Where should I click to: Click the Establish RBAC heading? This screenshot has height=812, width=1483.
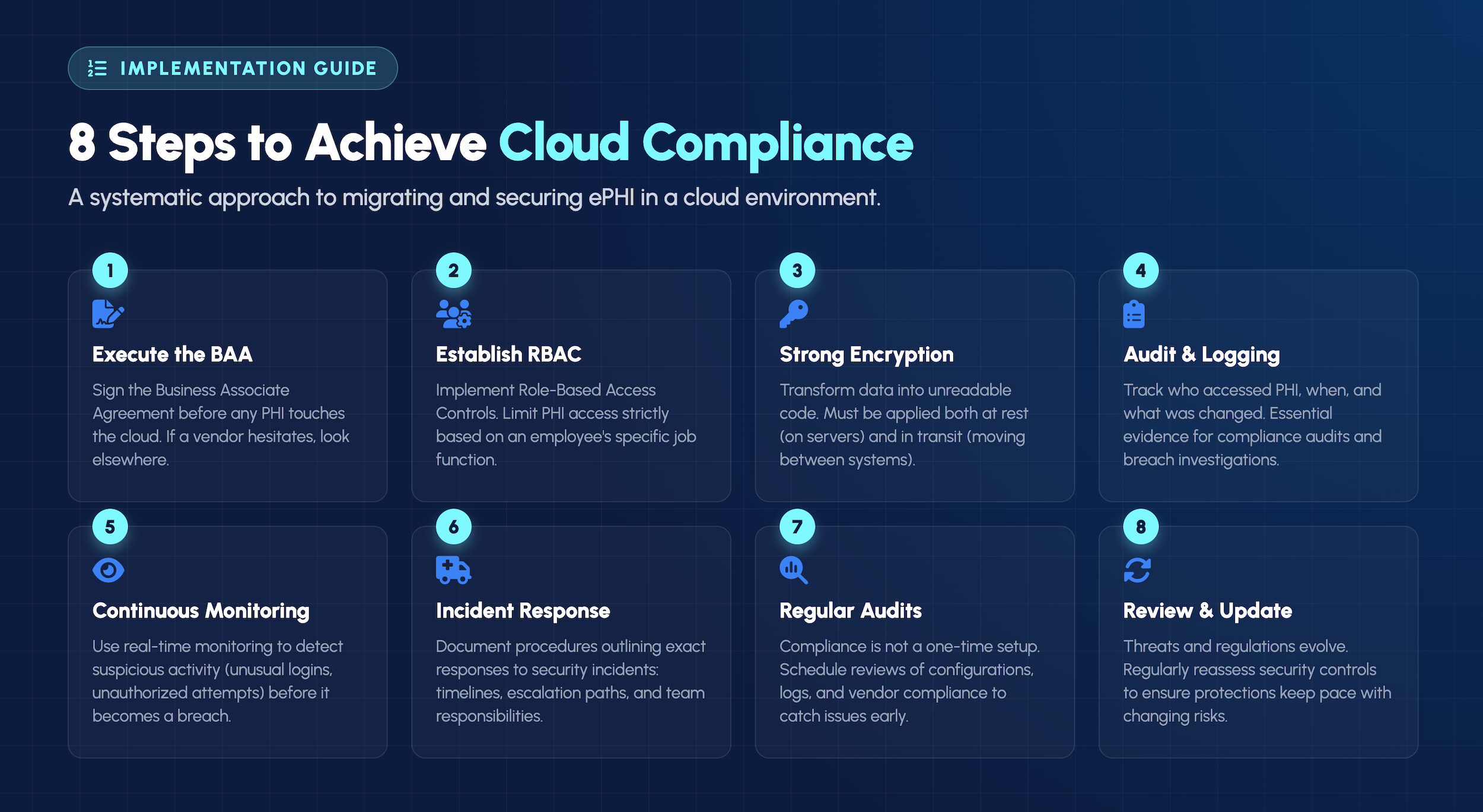click(x=508, y=354)
